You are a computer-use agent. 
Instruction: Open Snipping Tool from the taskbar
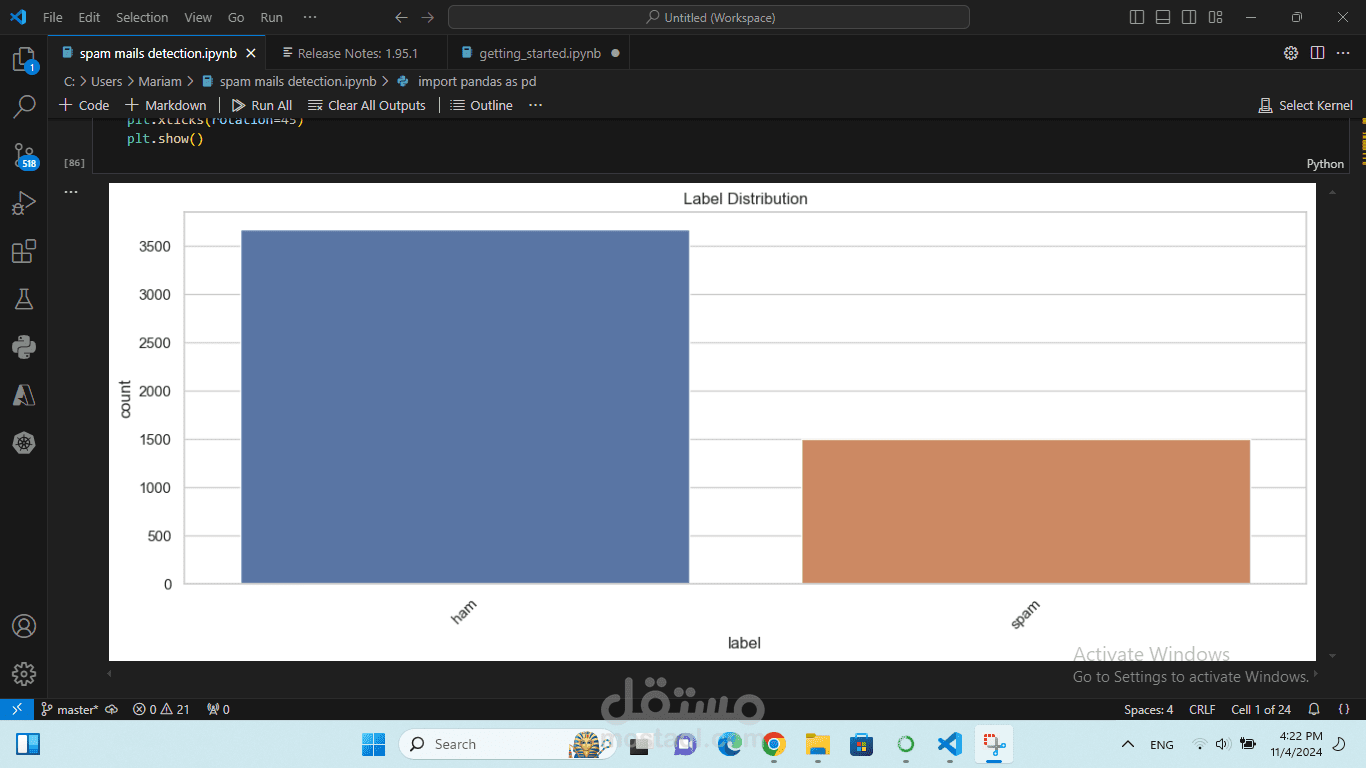tap(994, 744)
